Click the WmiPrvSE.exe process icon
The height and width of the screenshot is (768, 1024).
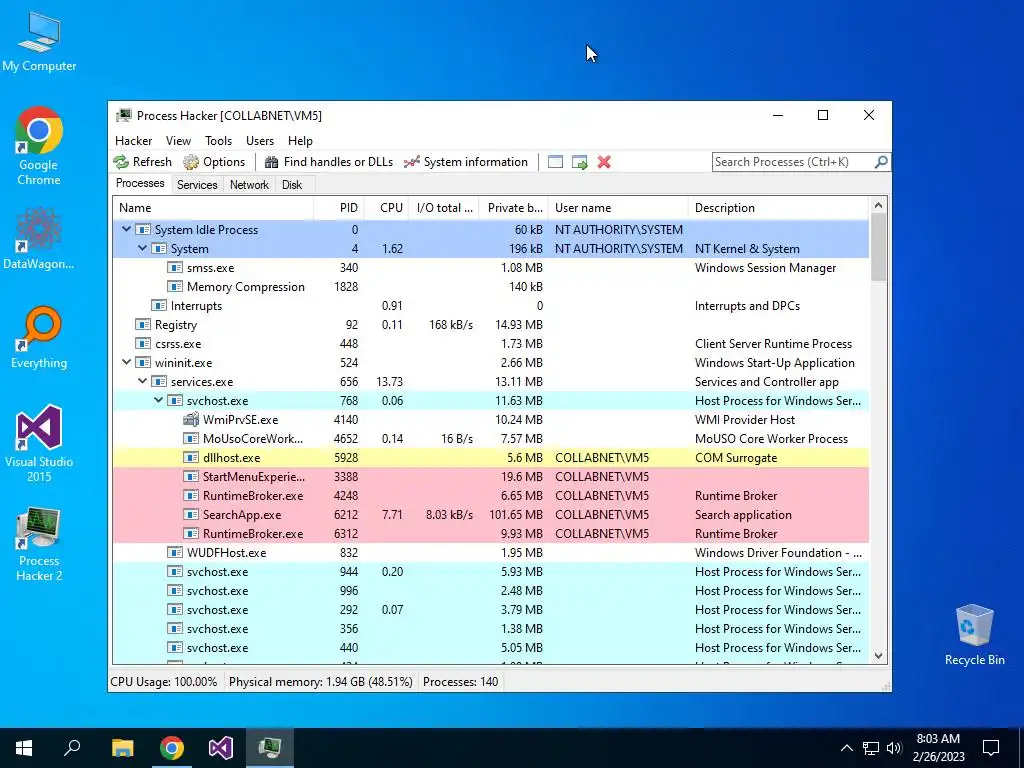coord(190,419)
